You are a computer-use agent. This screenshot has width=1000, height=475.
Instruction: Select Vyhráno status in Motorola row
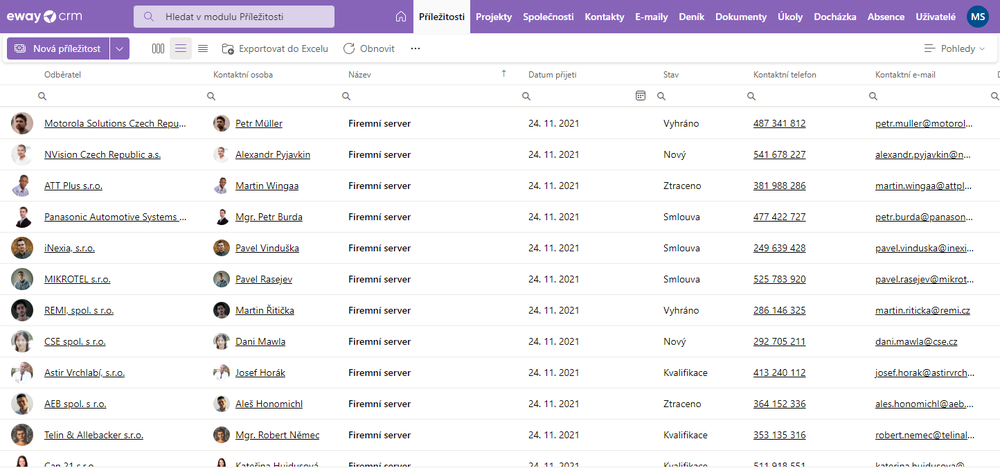coord(681,124)
